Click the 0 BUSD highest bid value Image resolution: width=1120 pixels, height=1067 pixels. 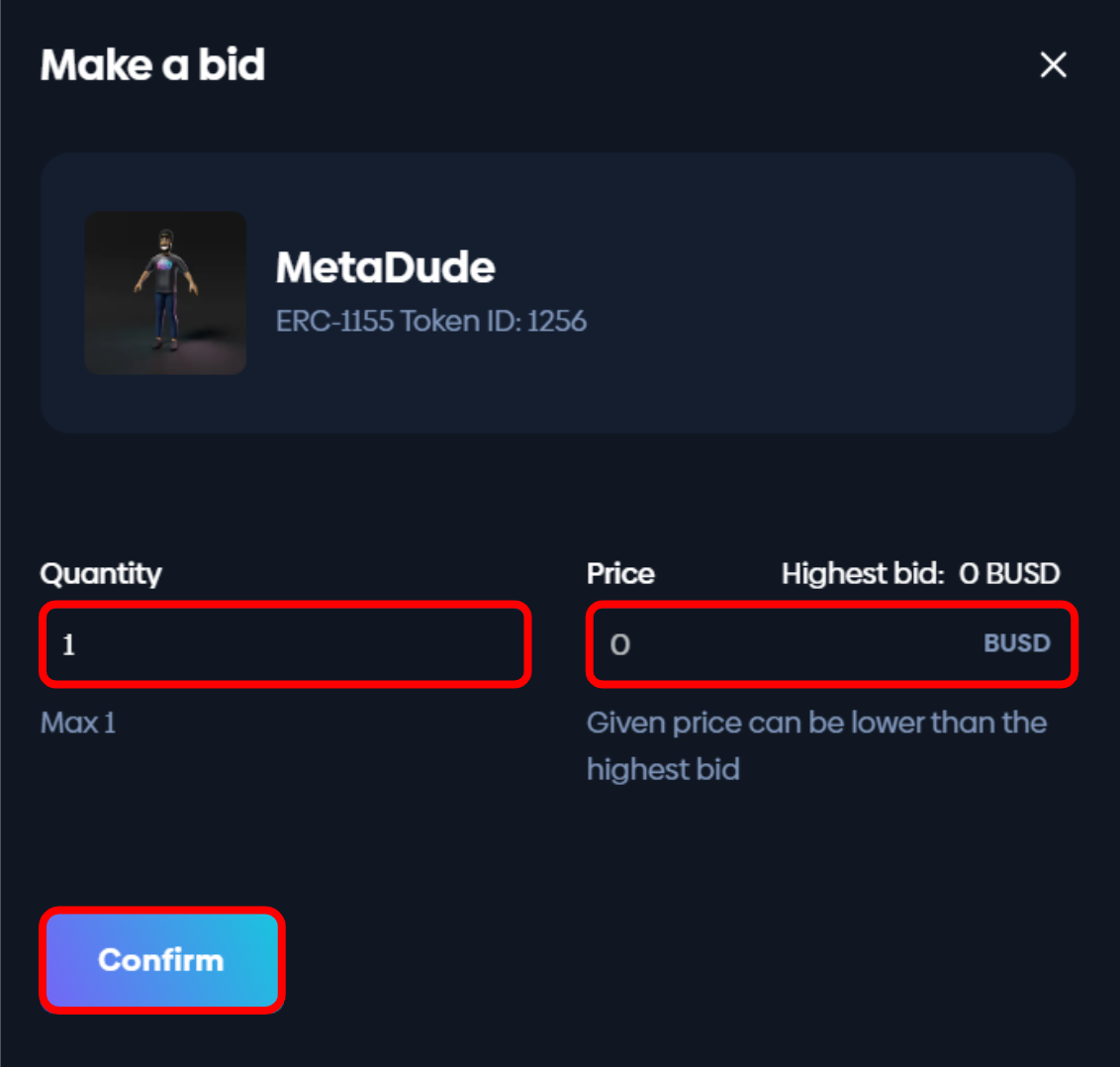pos(1009,574)
